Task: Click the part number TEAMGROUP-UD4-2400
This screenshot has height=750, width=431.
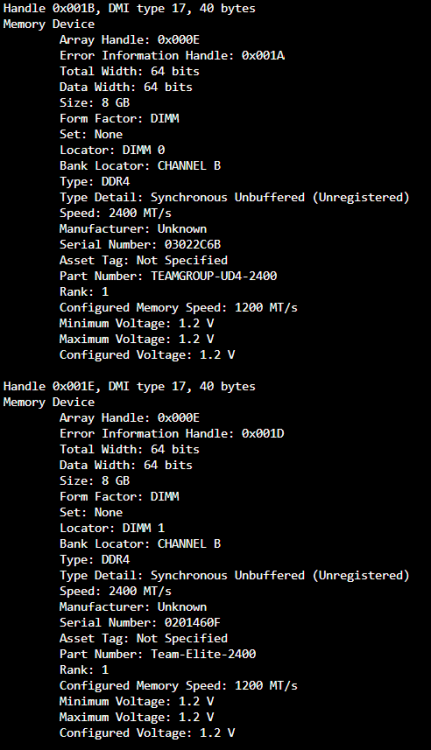Action: click(x=214, y=276)
